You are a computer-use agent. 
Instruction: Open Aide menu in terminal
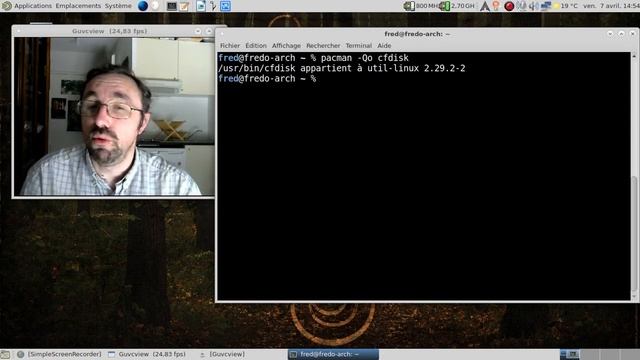click(384, 46)
